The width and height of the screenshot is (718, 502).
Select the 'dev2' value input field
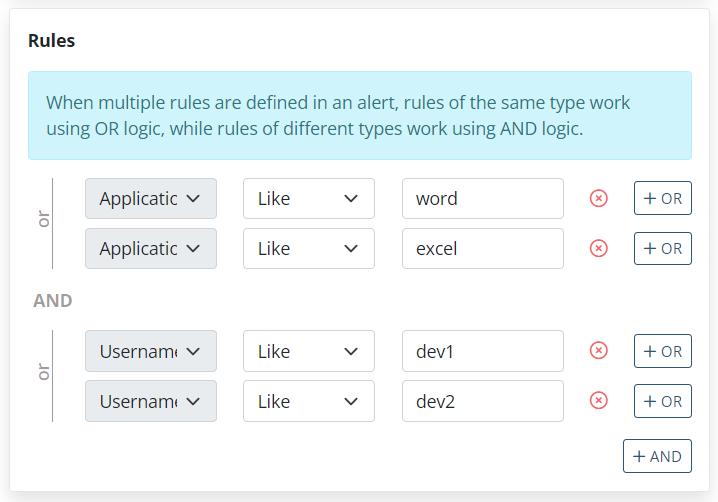[482, 401]
